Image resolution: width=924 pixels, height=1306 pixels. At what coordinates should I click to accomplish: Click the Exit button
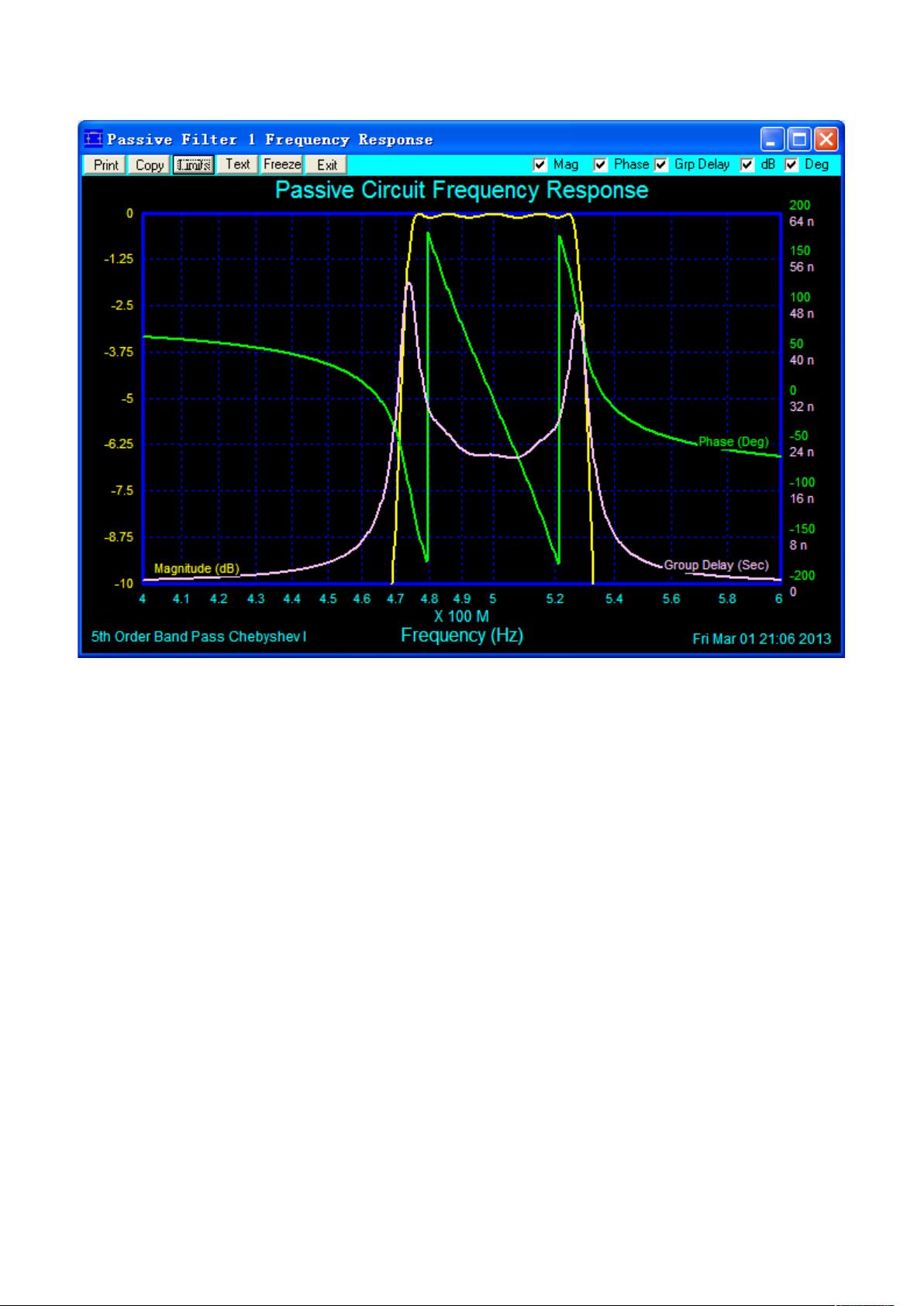click(x=326, y=165)
